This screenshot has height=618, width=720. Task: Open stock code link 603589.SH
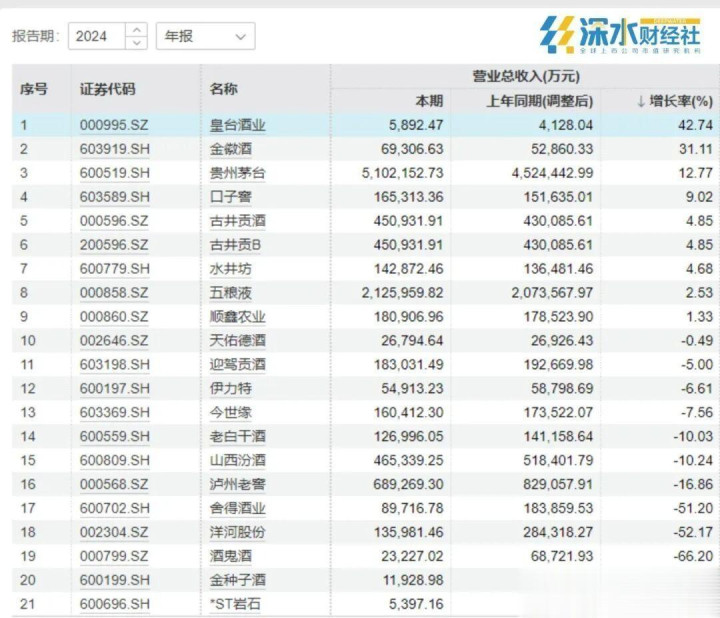click(114, 197)
